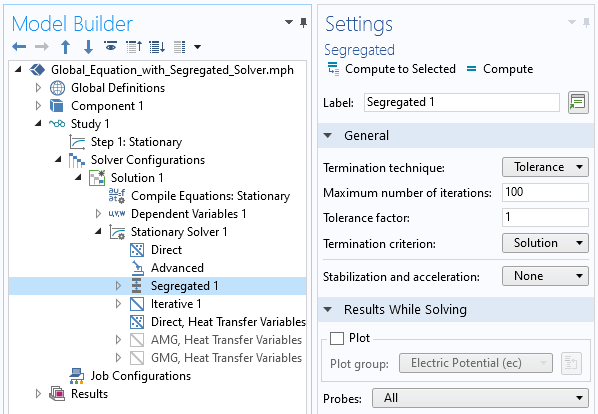Move node down with the down arrow icon
Viewport: 598px width, 414px height.
pyautogui.click(x=88, y=47)
